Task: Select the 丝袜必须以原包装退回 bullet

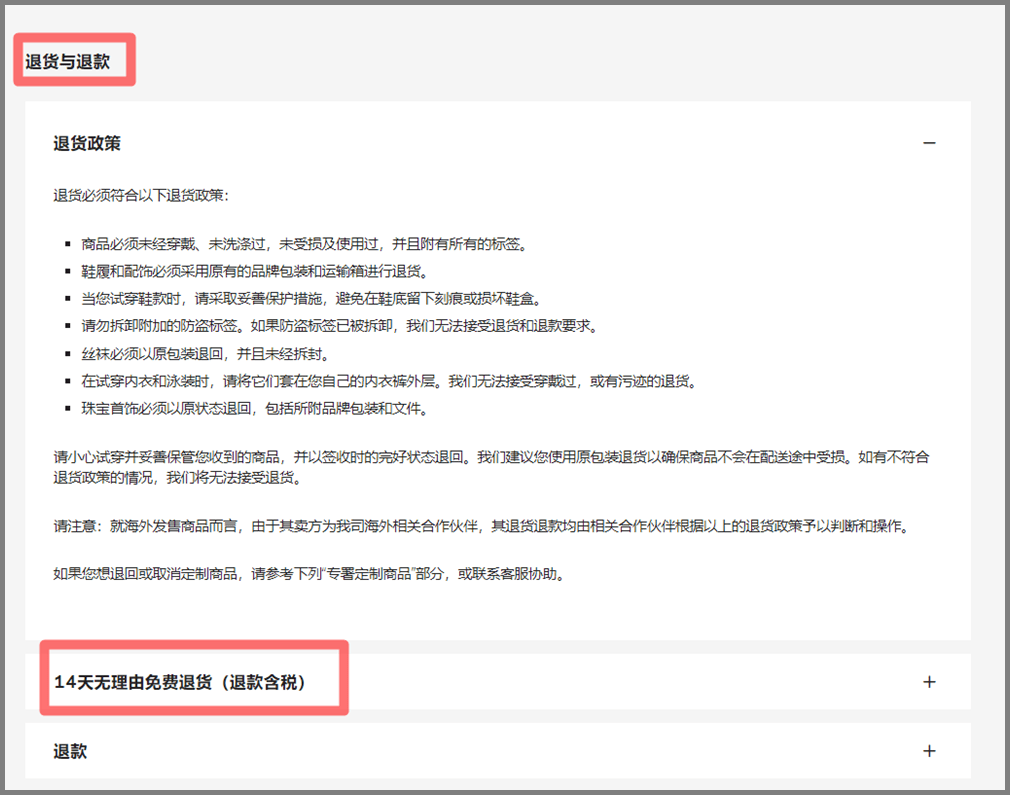Action: click(205, 354)
